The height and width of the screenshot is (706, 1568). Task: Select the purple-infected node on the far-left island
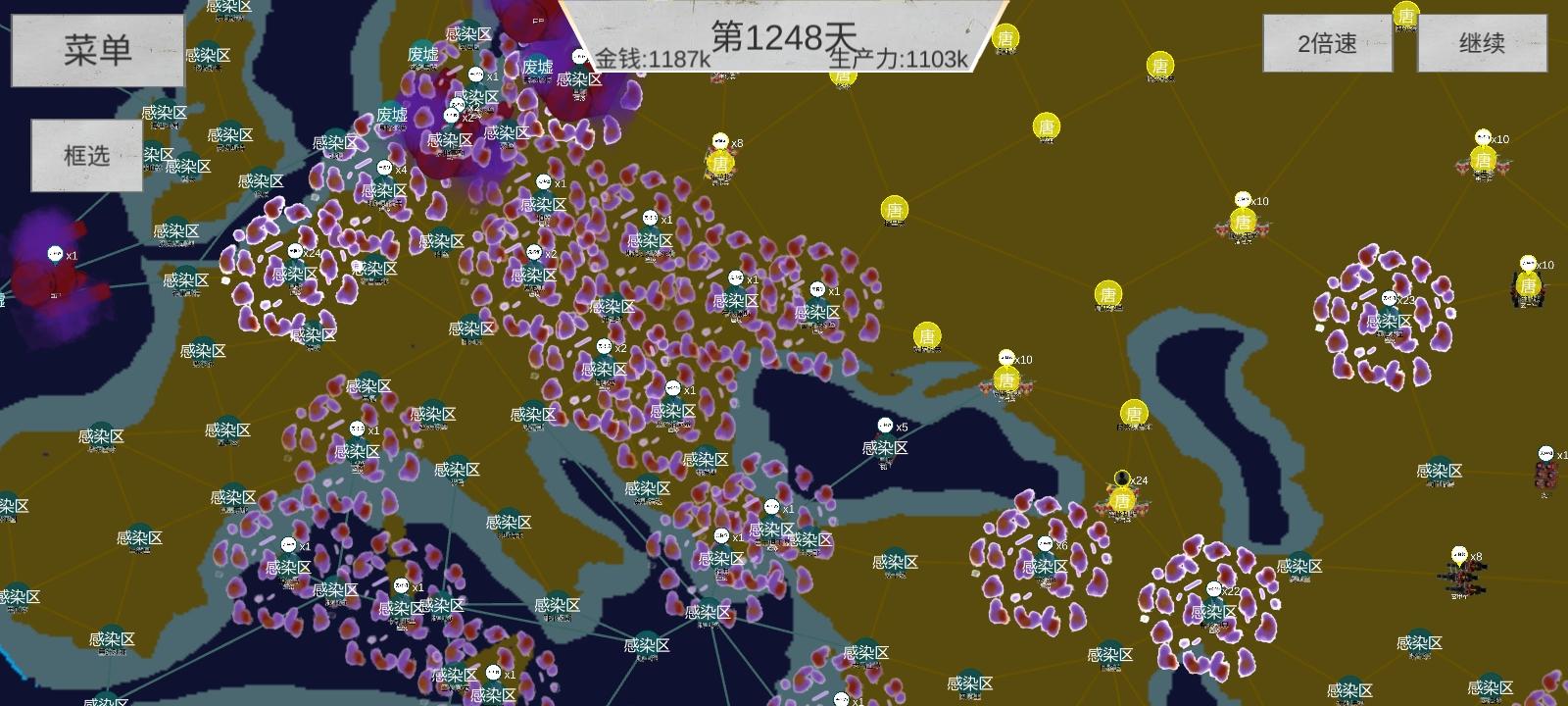55,277
